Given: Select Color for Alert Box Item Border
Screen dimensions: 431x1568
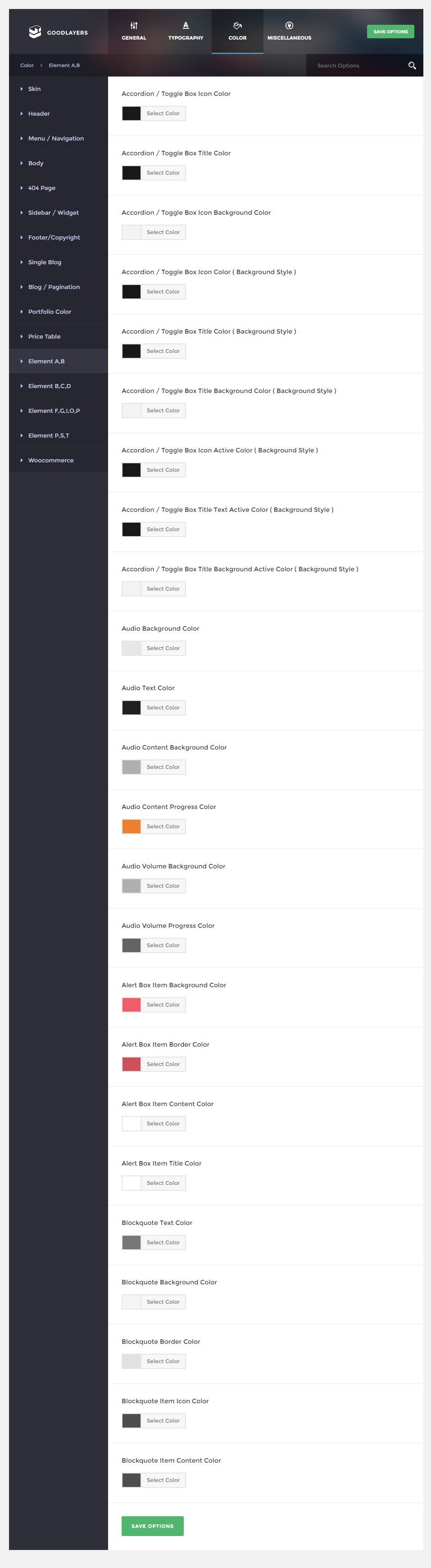Looking at the screenshot, I should click(x=163, y=1065).
